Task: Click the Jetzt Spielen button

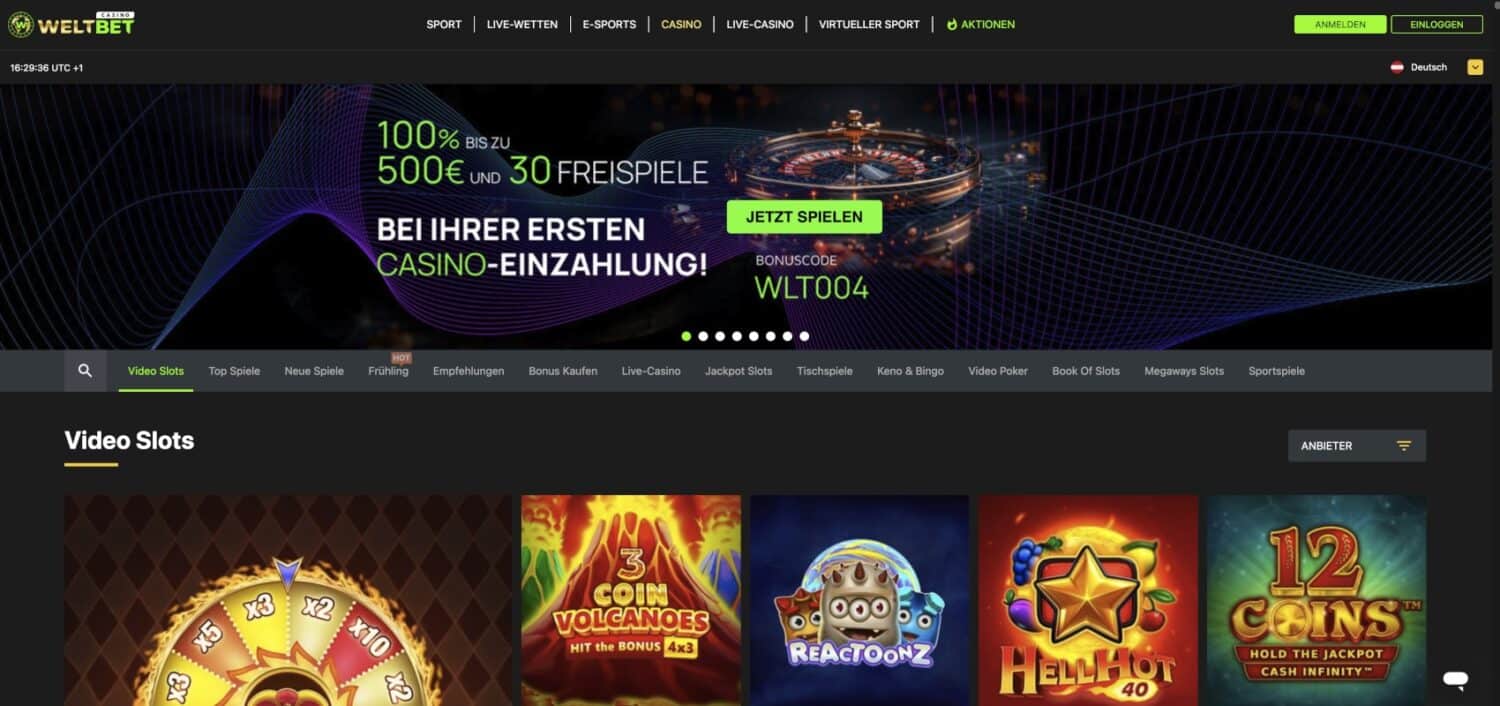Action: (804, 217)
